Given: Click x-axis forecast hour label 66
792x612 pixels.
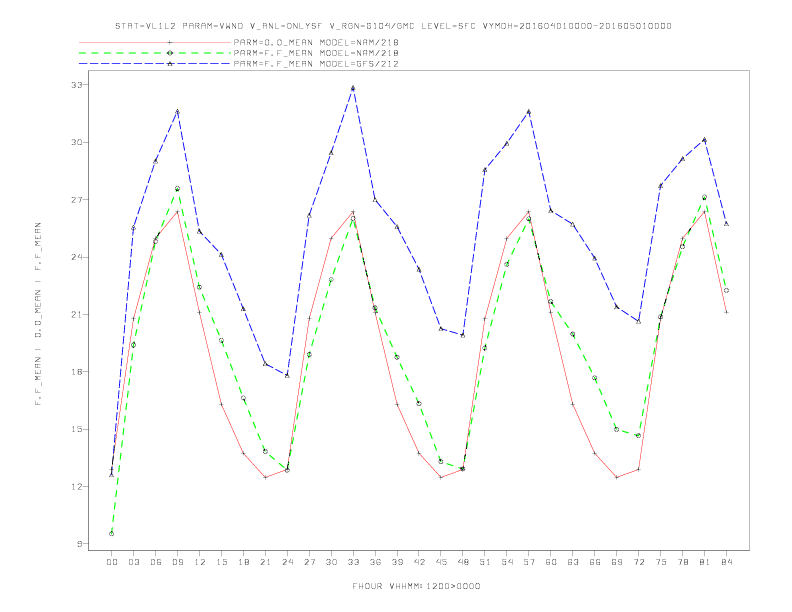Looking at the screenshot, I should [x=595, y=562].
